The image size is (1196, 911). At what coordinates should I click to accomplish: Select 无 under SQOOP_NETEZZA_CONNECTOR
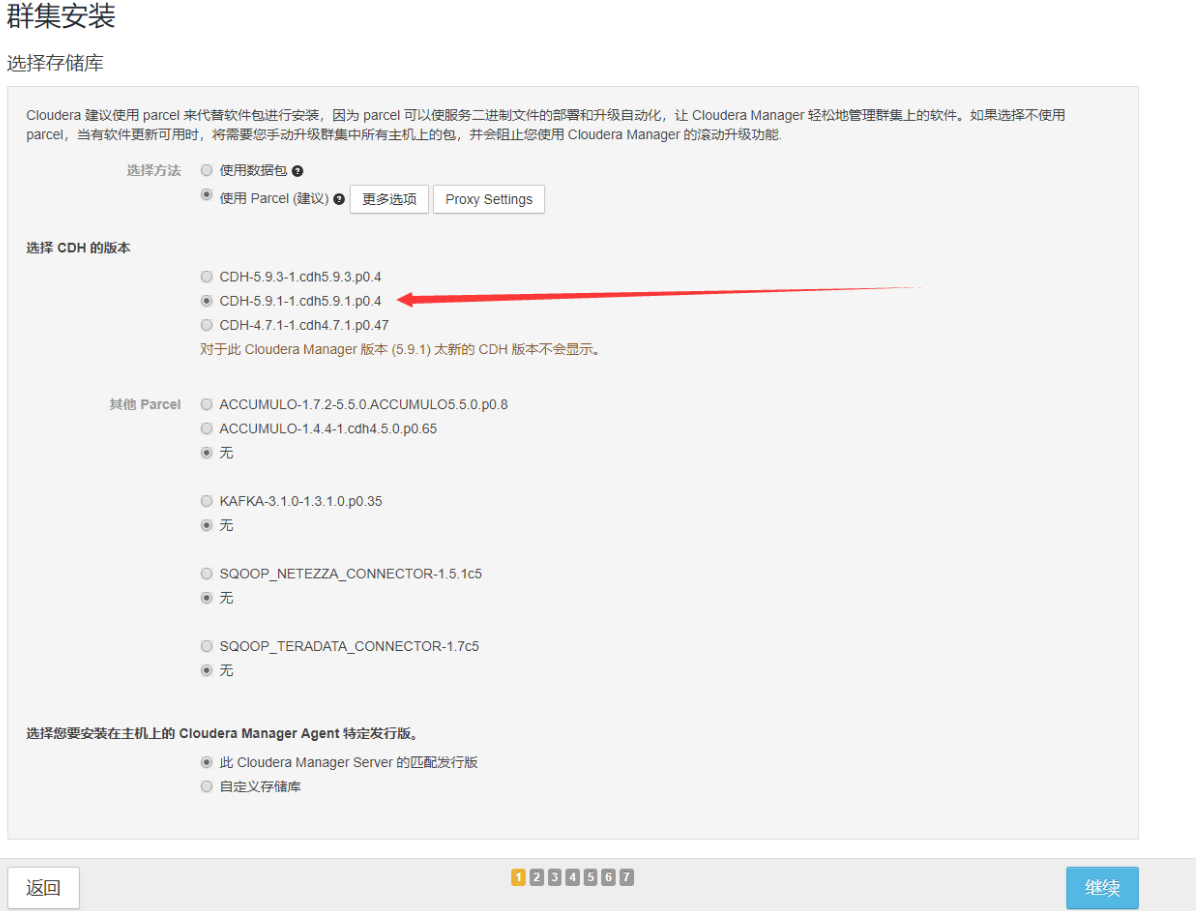pos(206,597)
